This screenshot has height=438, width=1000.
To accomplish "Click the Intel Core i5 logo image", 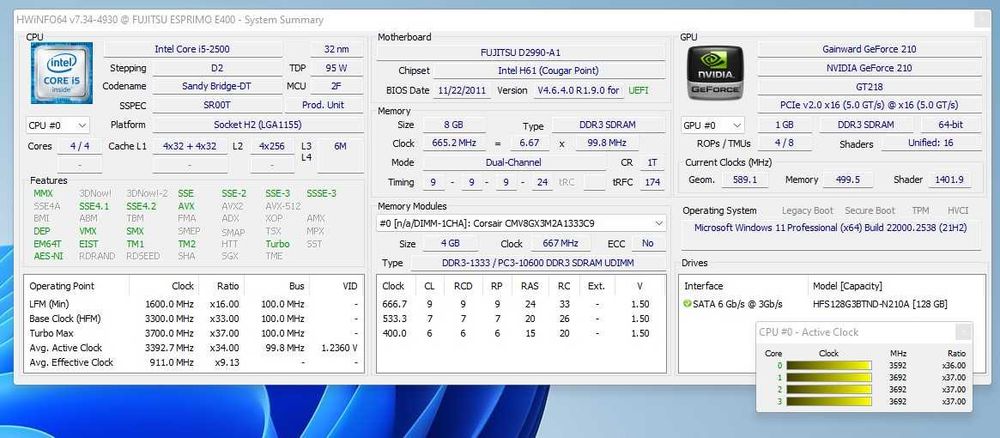I will coord(62,73).
